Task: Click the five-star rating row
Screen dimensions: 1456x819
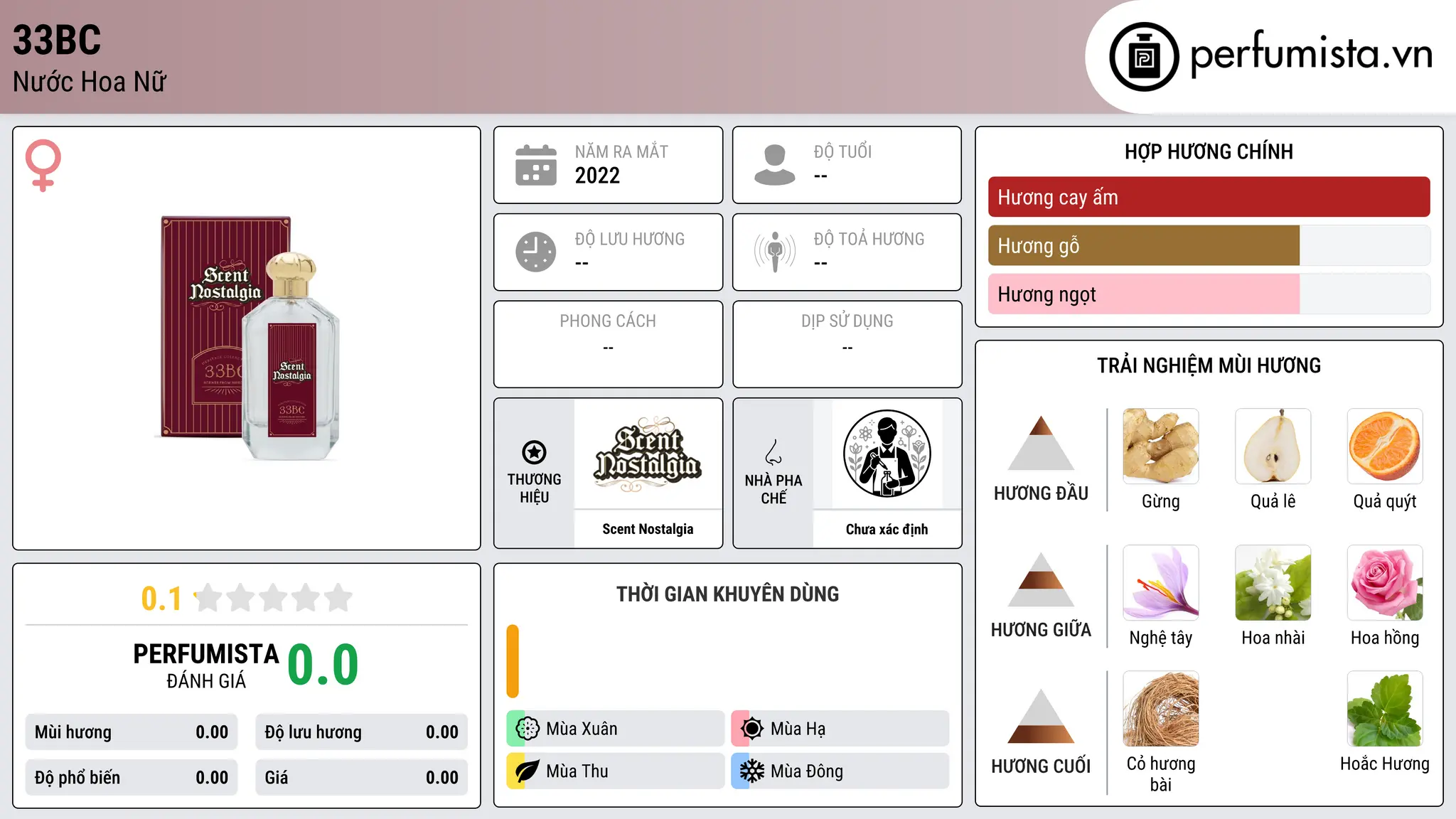Action: 273,598
